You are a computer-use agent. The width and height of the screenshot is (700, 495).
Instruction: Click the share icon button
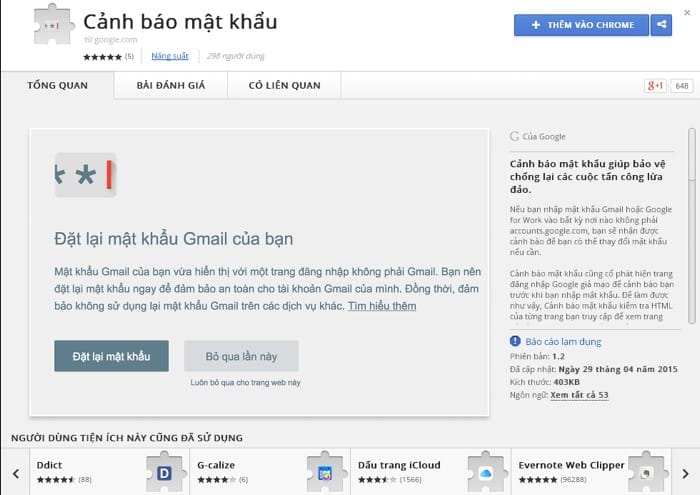[x=661, y=25]
